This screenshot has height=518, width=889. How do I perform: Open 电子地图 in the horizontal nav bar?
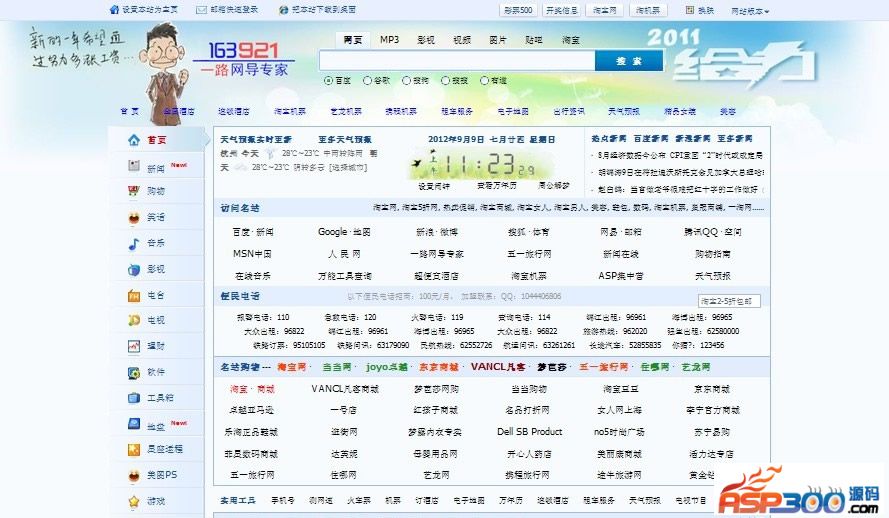click(513, 112)
